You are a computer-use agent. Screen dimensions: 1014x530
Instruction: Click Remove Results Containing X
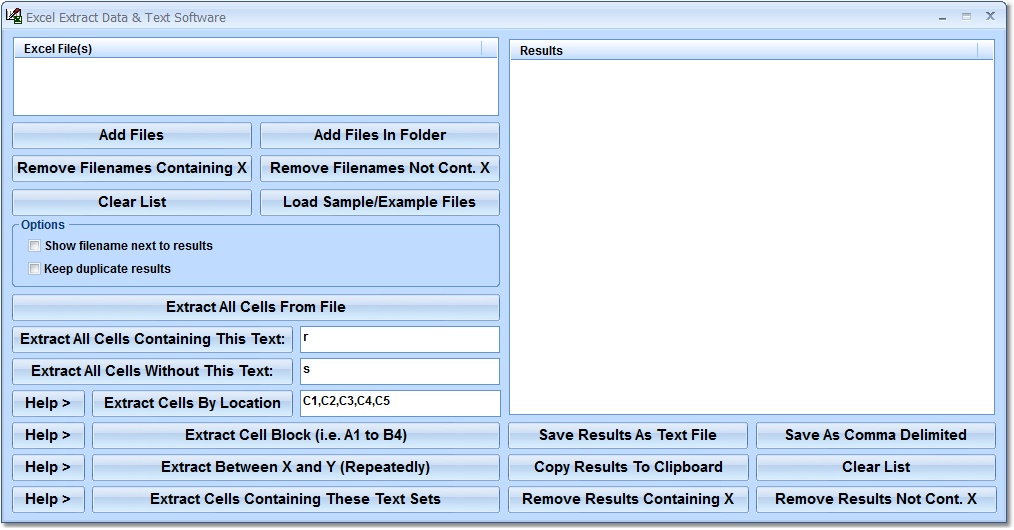[x=628, y=499]
